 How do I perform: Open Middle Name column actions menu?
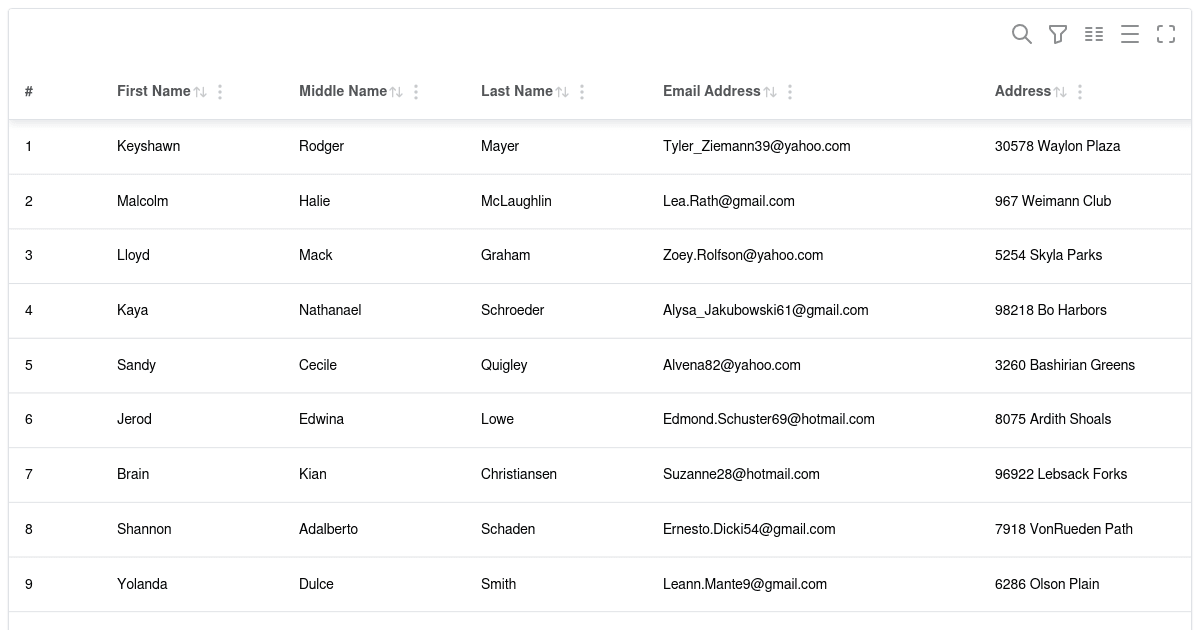pos(416,92)
